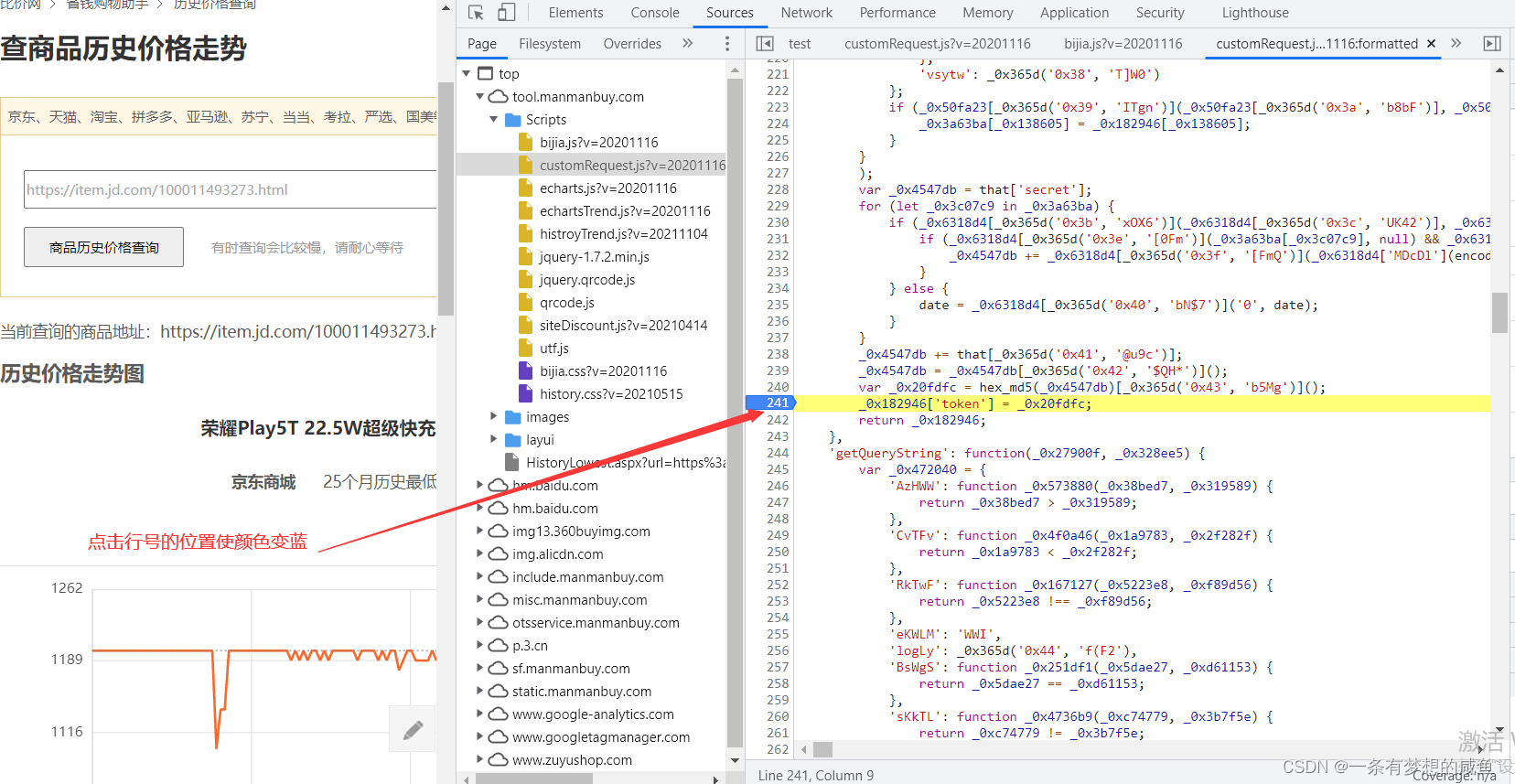The width and height of the screenshot is (1515, 784).
Task: Switch to the bijia.js?v=20201116 editor tab
Action: tap(1123, 43)
